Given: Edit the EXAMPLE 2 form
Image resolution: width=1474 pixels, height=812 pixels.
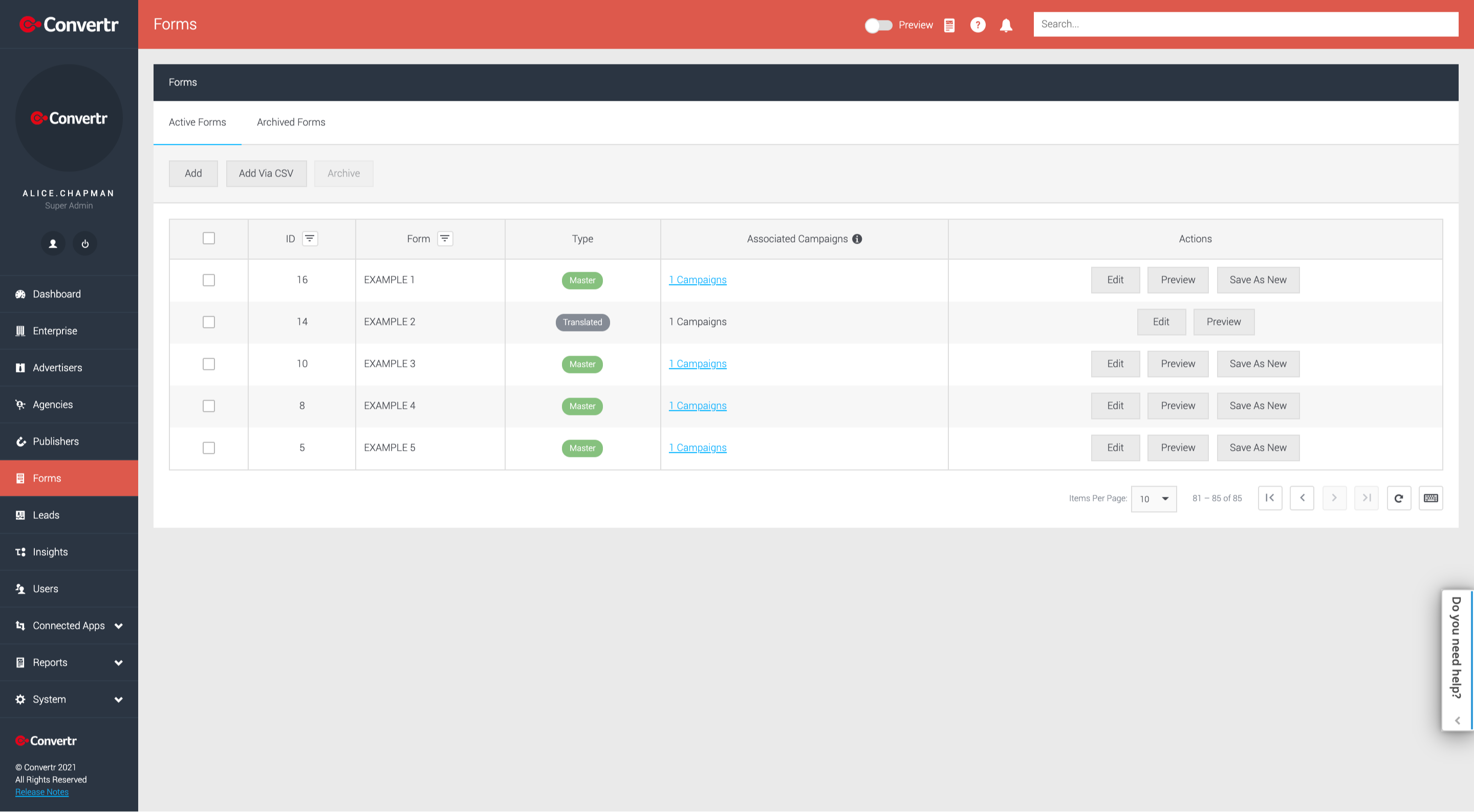Looking at the screenshot, I should pyautogui.click(x=1161, y=322).
